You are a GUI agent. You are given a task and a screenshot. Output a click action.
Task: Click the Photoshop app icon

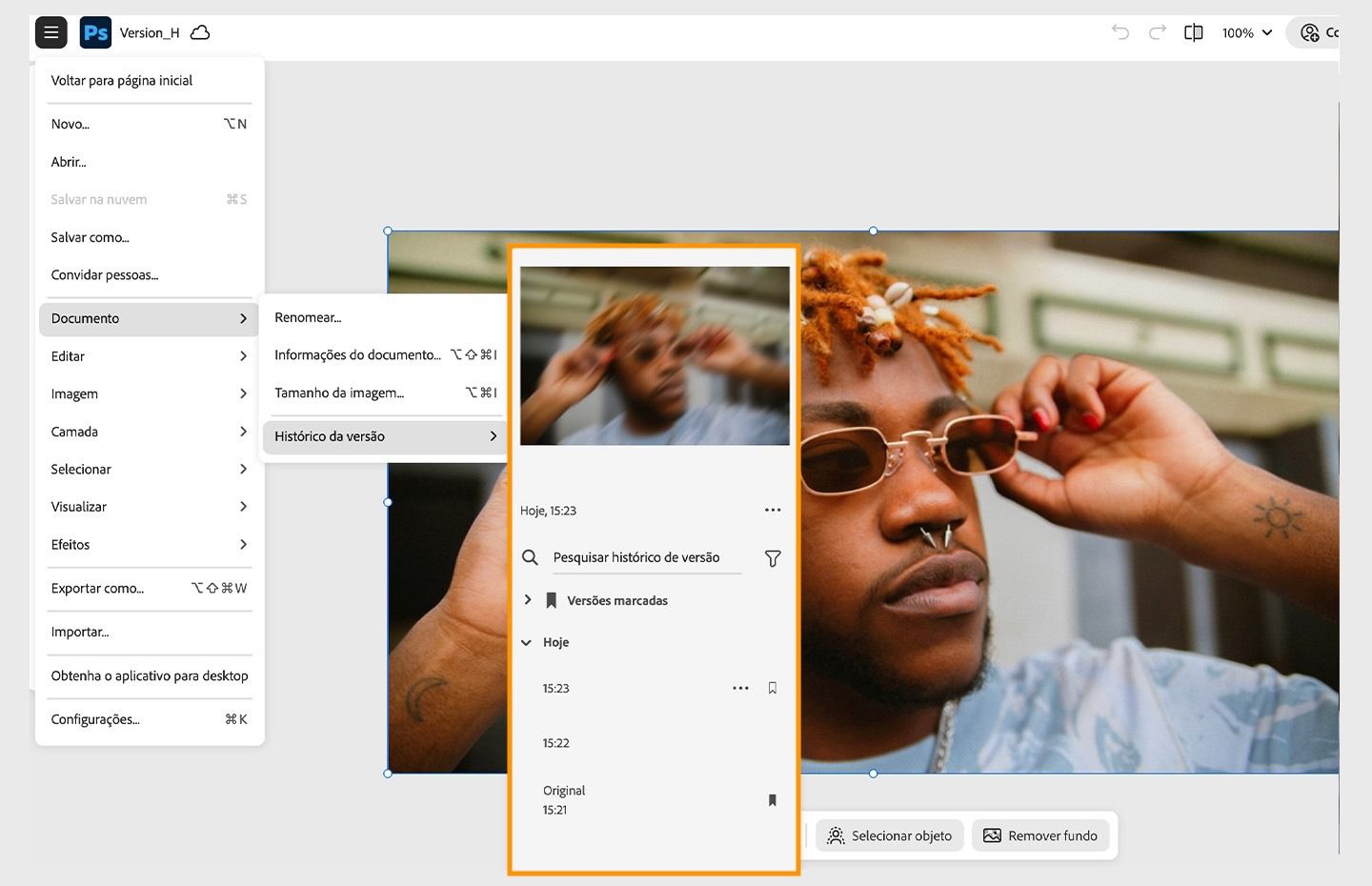95,31
